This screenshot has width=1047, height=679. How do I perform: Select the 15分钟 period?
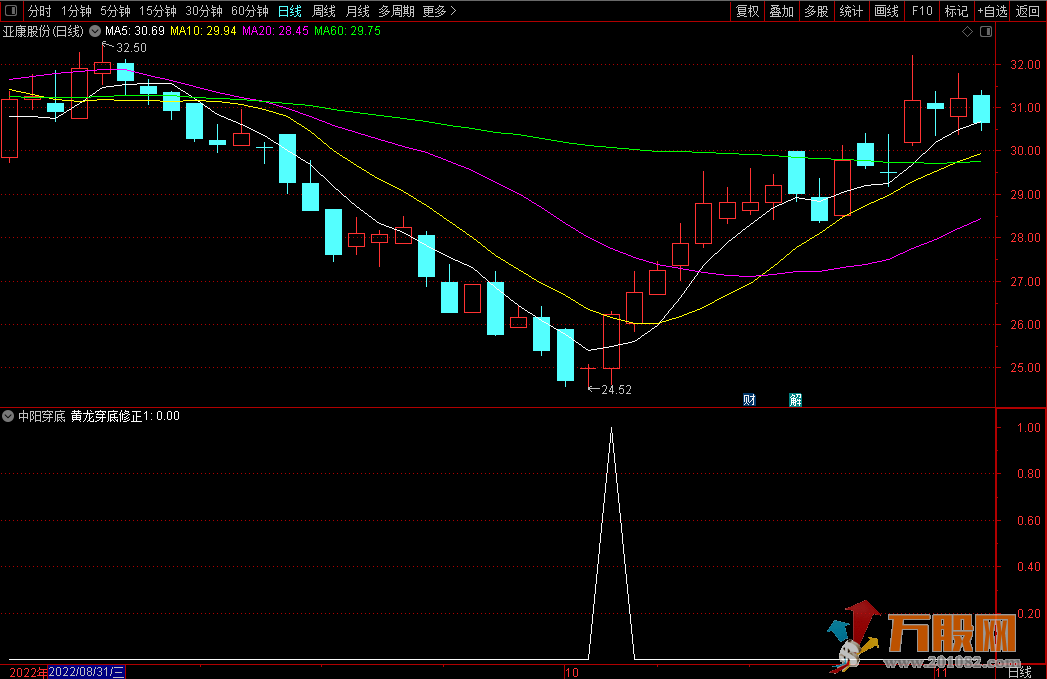[158, 11]
